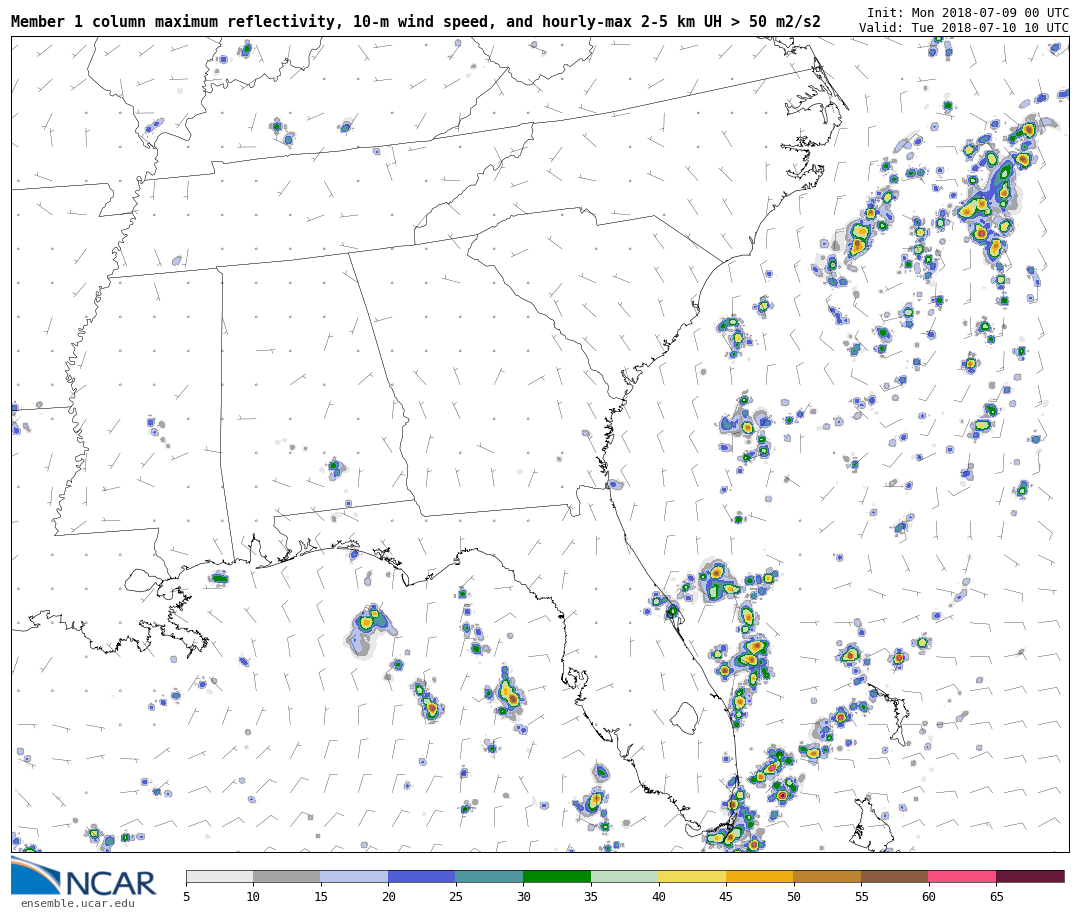Viewport: 1080px width, 915px height.
Task: Click the orange 45-50 colorbar segment
Action: pos(760,876)
